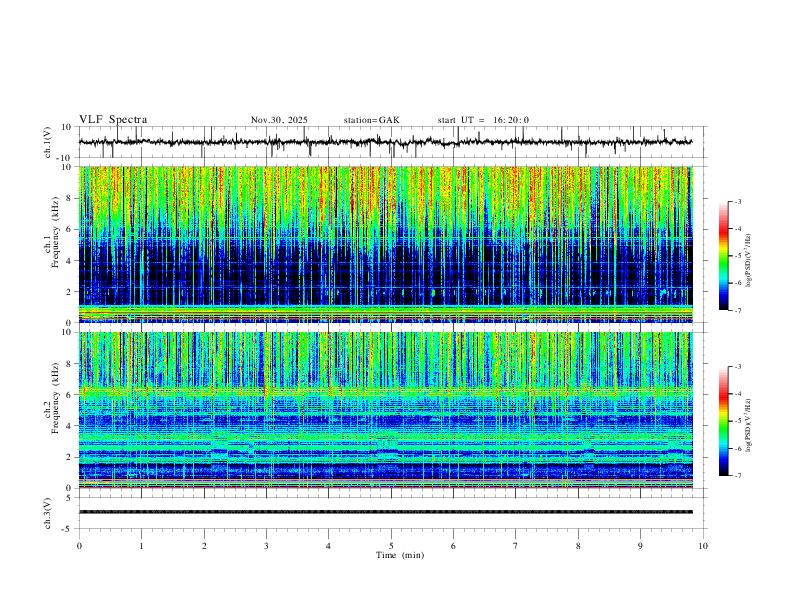
Task: Click the "-7" tick on ch.2 color bar
Action: tap(737, 476)
